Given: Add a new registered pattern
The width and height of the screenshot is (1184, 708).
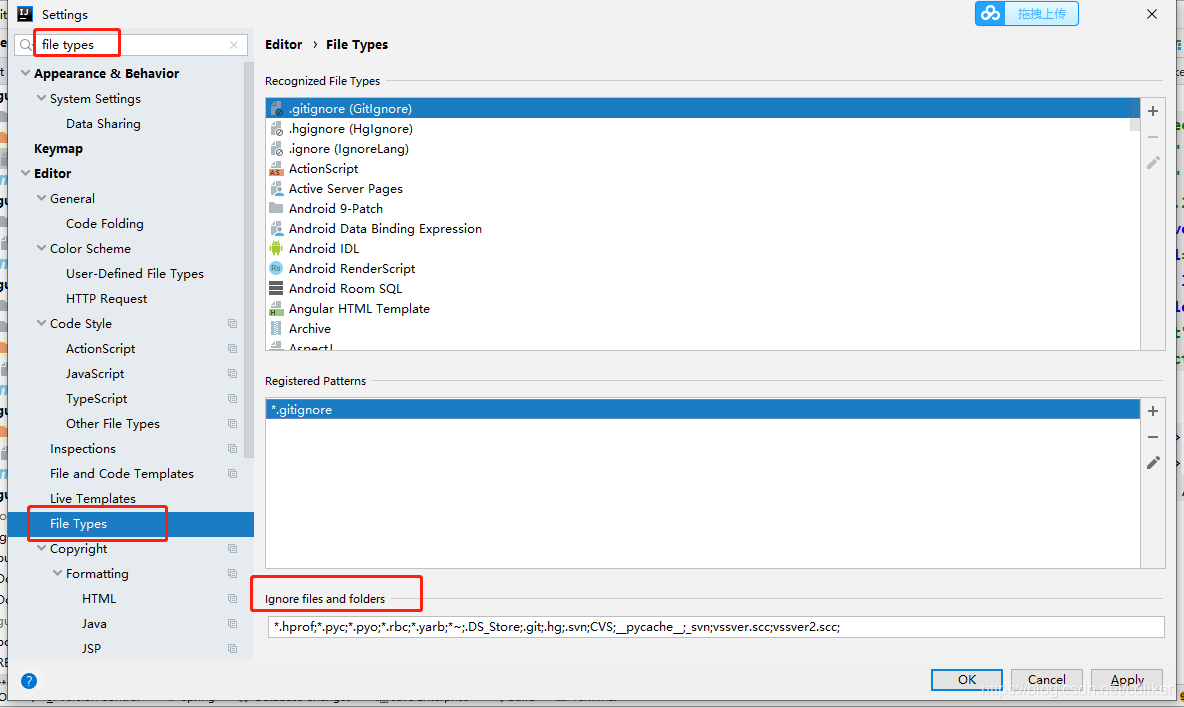Looking at the screenshot, I should point(1152,411).
